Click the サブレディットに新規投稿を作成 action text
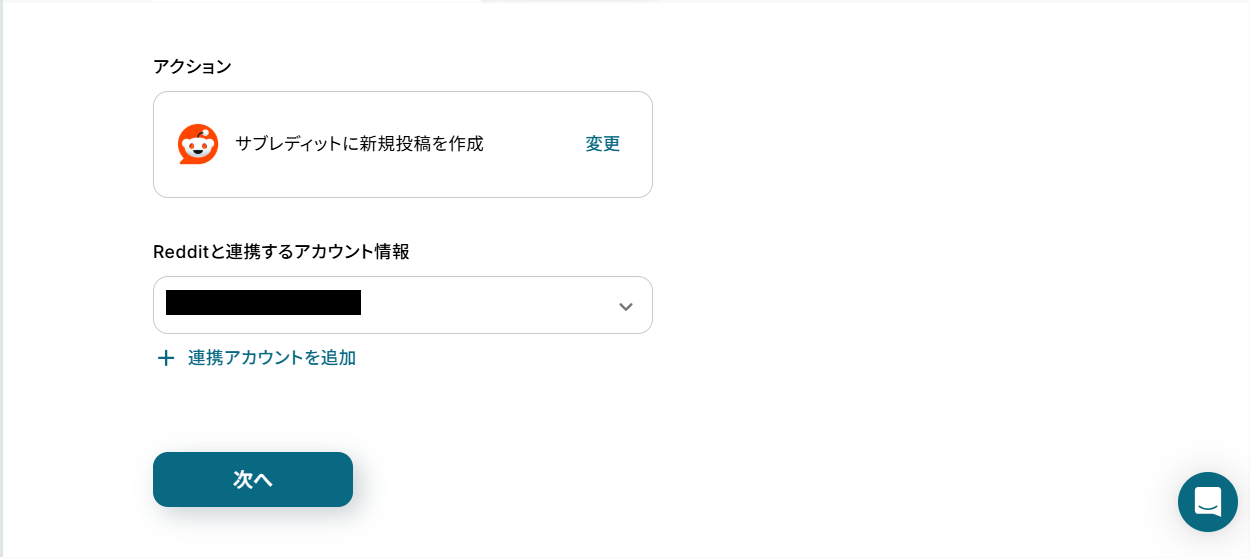 tap(359, 144)
